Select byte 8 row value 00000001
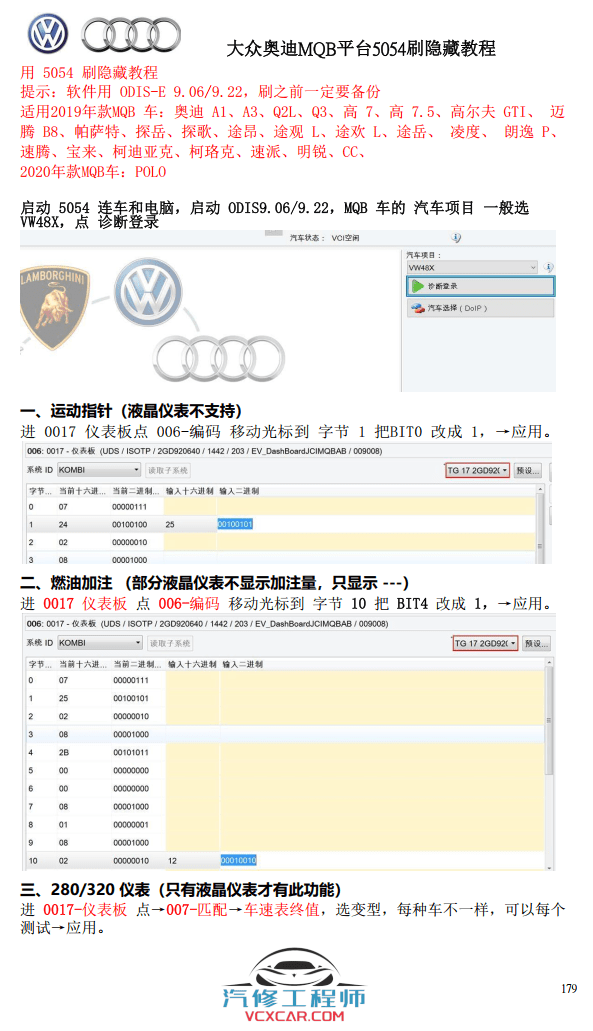Viewport: 593px width, 1031px height. [131, 825]
